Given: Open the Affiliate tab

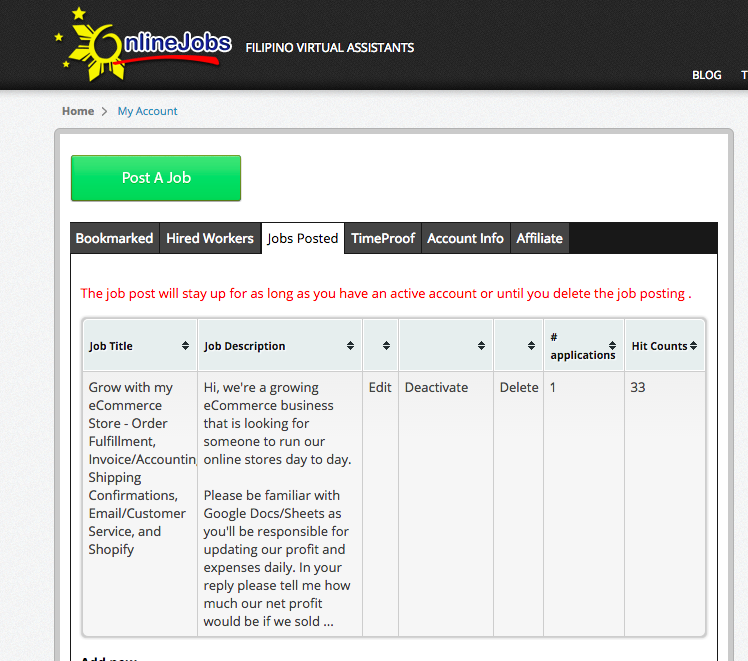Looking at the screenshot, I should 540,238.
